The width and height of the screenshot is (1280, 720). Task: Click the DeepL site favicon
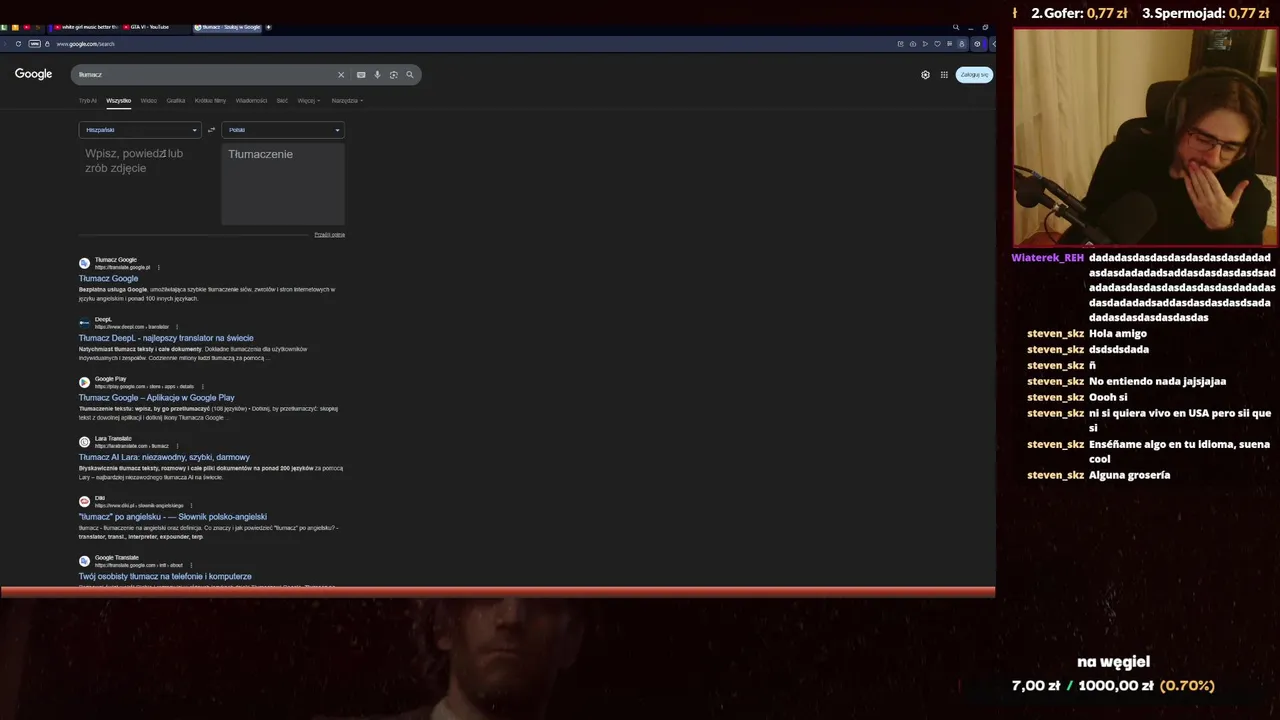pos(85,323)
